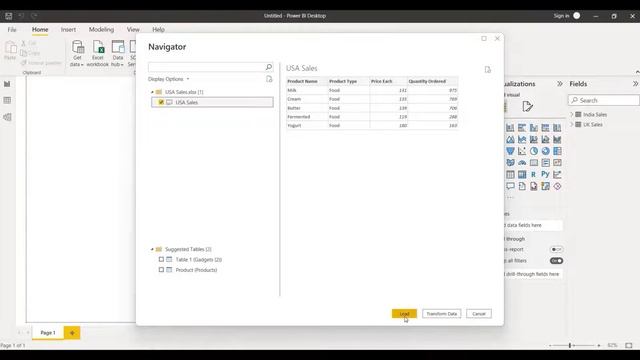Click the zoom slider handle in status bar
640x360 pixels.
pos(570,345)
